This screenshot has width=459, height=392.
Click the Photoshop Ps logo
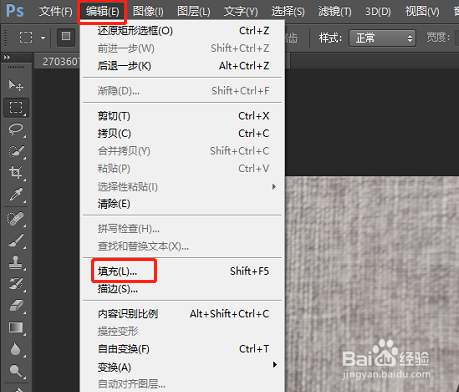(15, 11)
